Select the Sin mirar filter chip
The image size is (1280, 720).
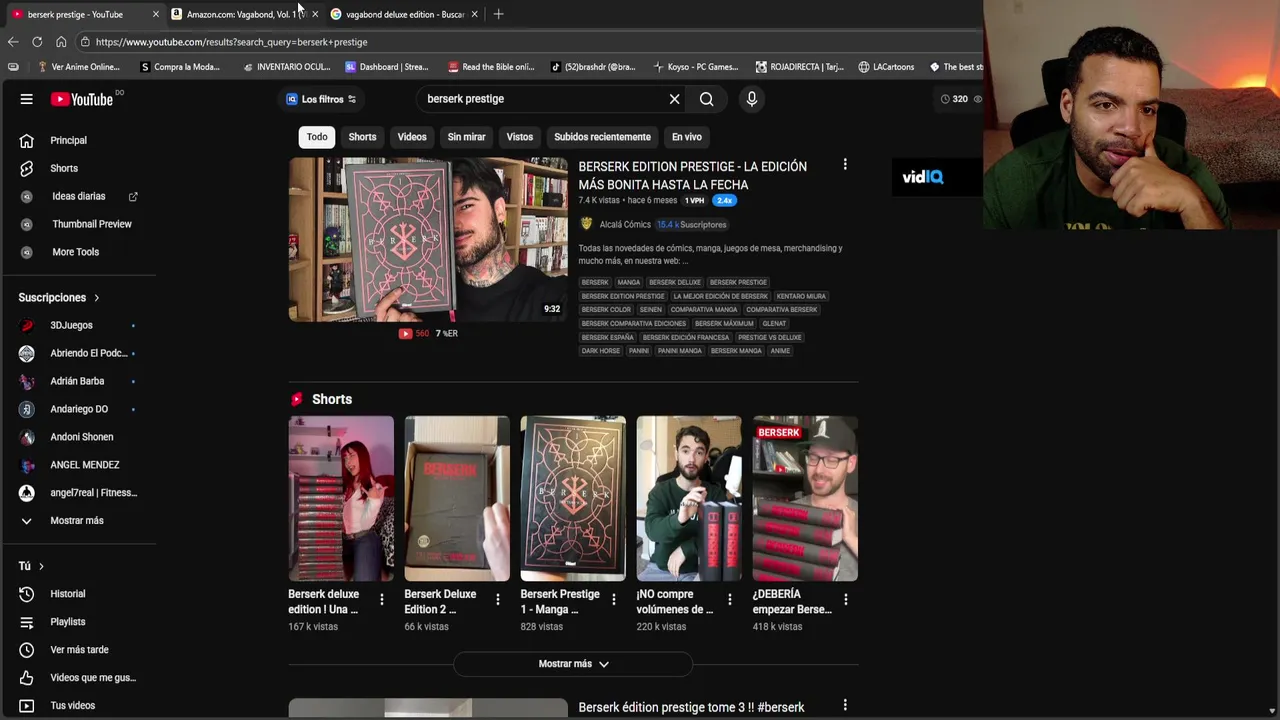pyautogui.click(x=466, y=137)
